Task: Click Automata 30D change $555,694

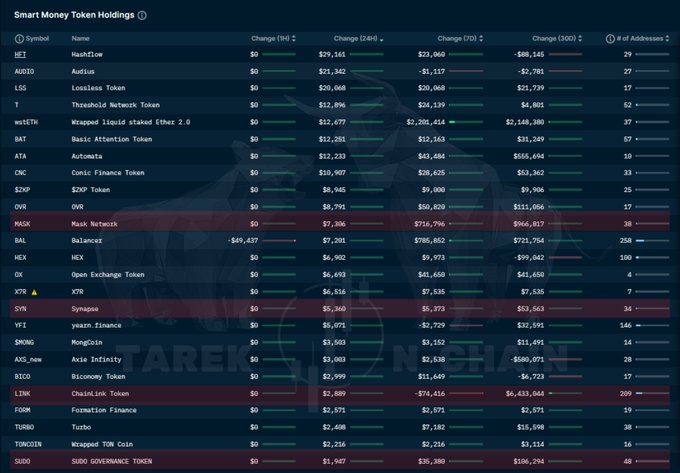Action: coord(529,156)
